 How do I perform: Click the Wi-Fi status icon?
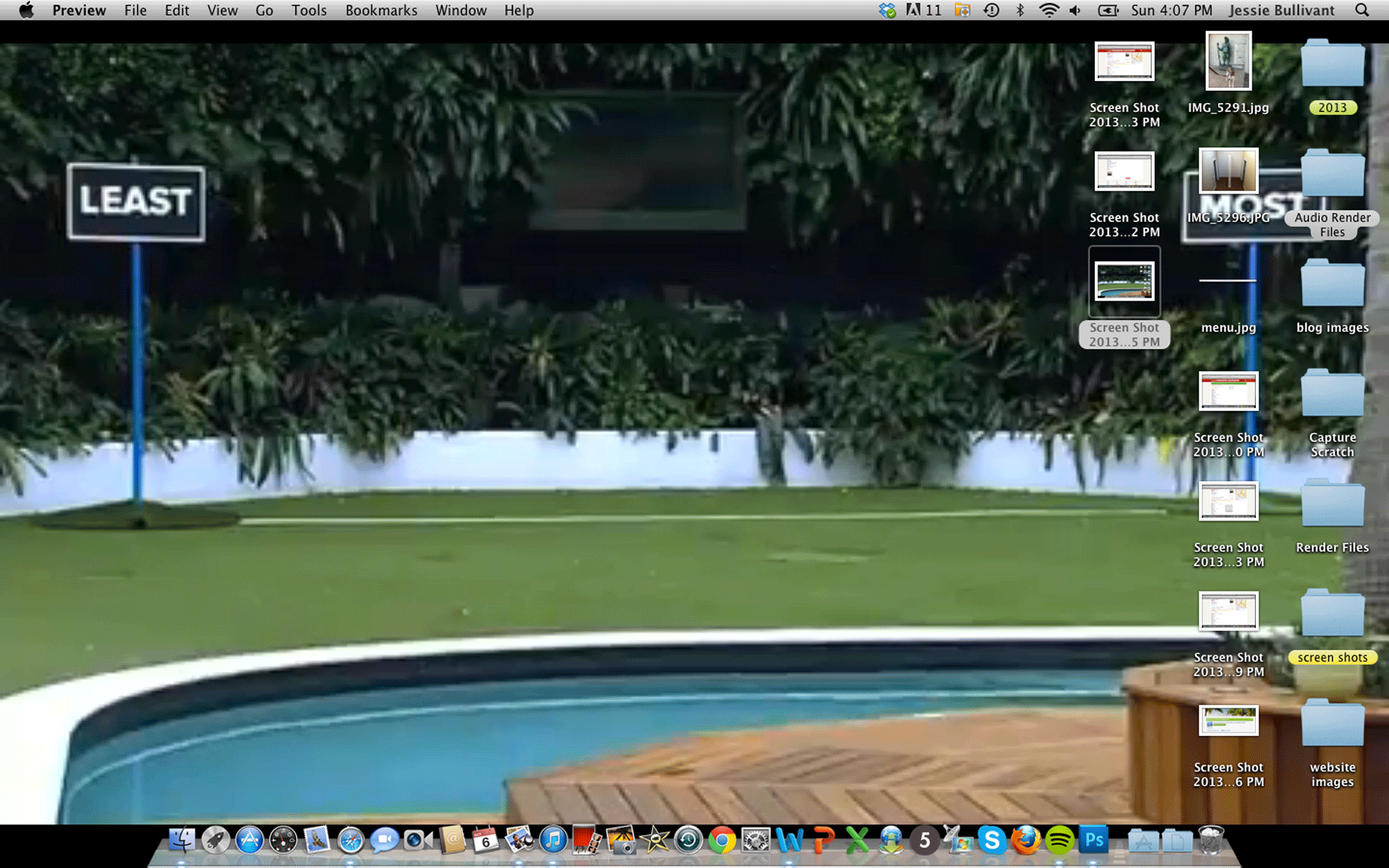click(x=1049, y=10)
